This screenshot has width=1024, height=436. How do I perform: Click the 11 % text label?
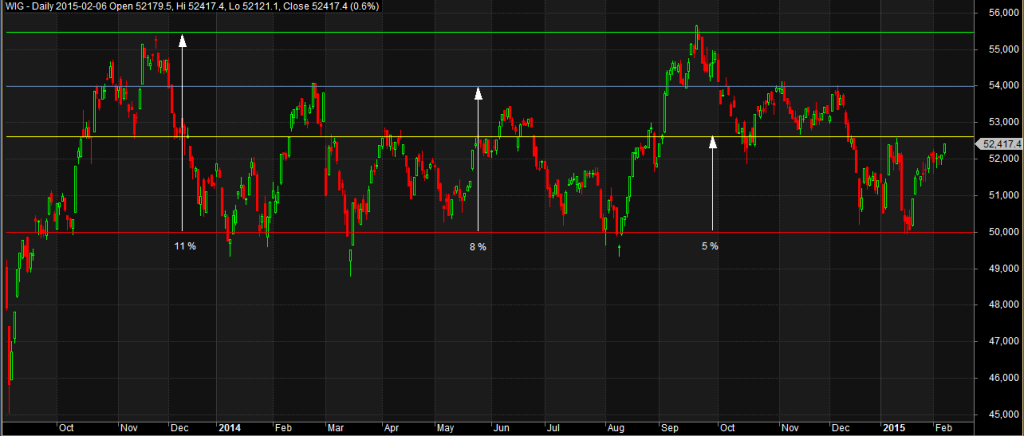tap(185, 246)
